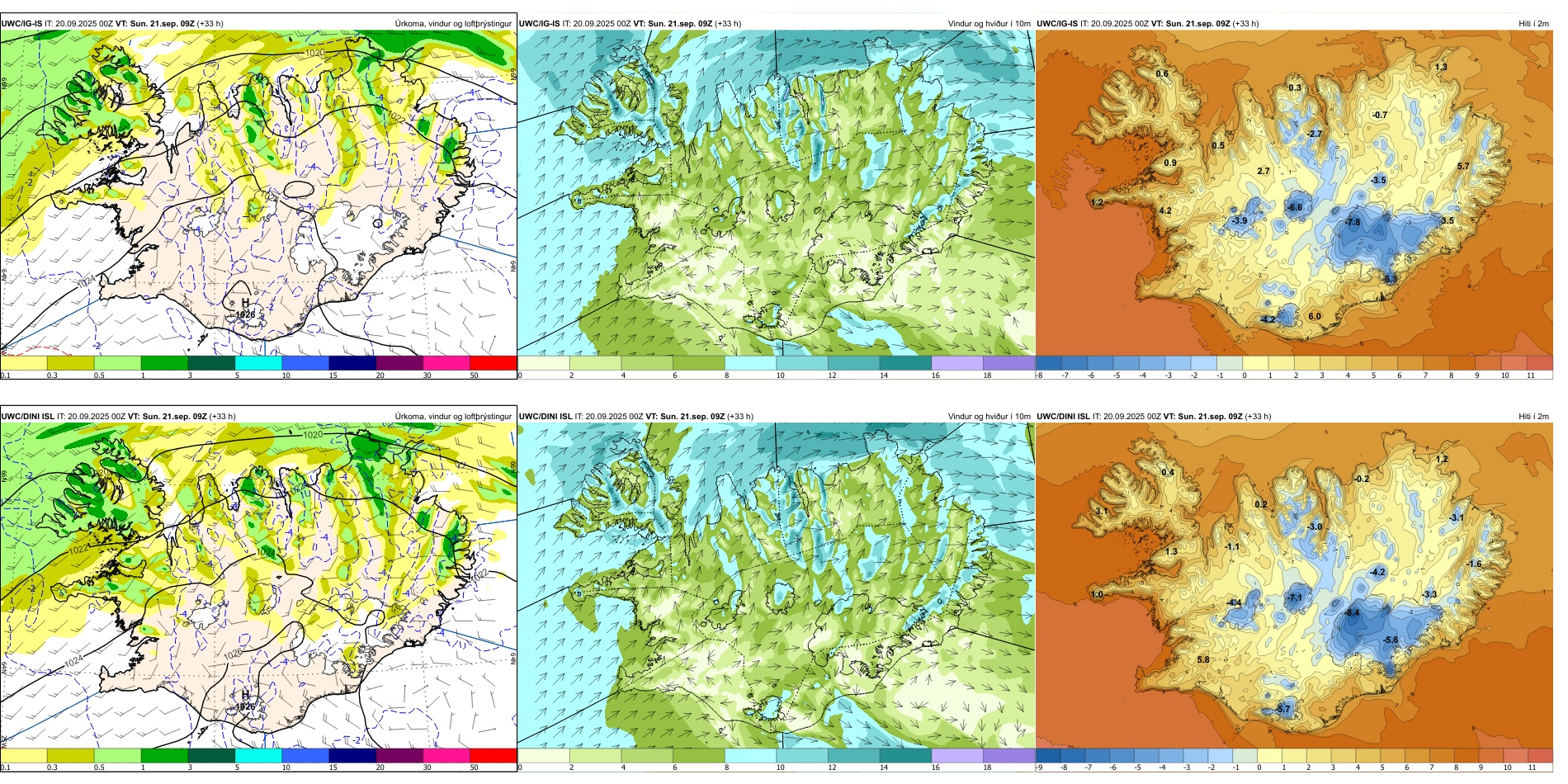Click the 'Hiti í 2m' title on DINI ISL map
This screenshot has height=784, width=1568.
tap(1533, 417)
